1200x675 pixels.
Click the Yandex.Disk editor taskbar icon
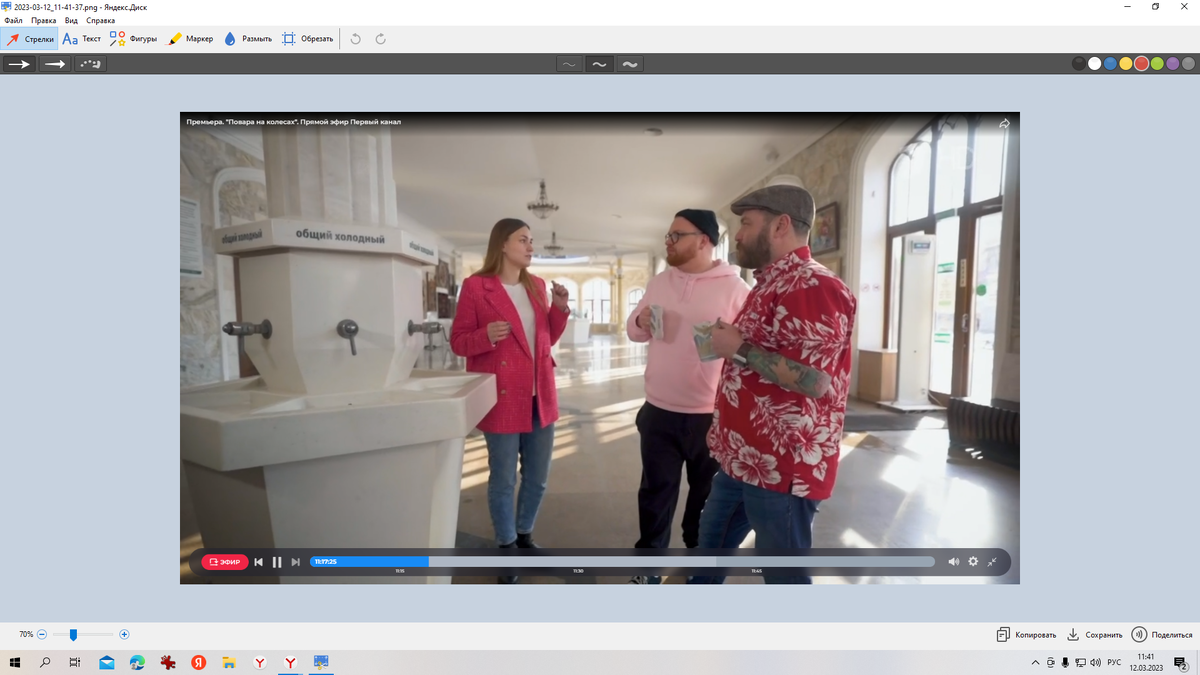pyautogui.click(x=321, y=663)
